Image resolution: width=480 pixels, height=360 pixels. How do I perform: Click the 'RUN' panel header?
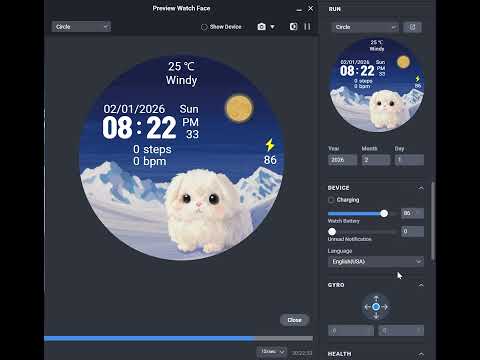click(x=335, y=9)
